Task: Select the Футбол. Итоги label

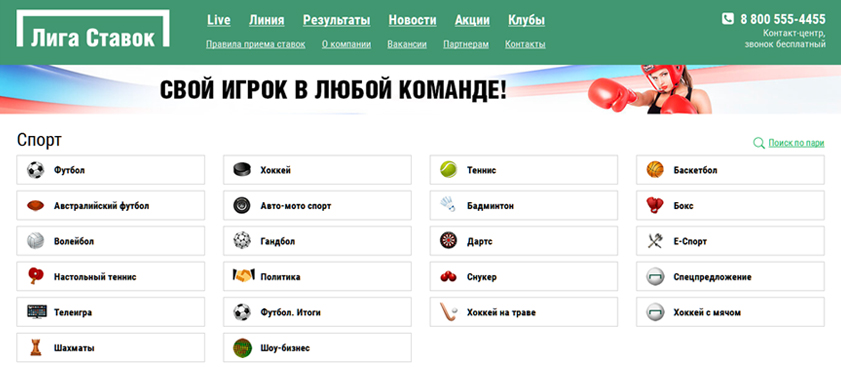Action: (291, 313)
